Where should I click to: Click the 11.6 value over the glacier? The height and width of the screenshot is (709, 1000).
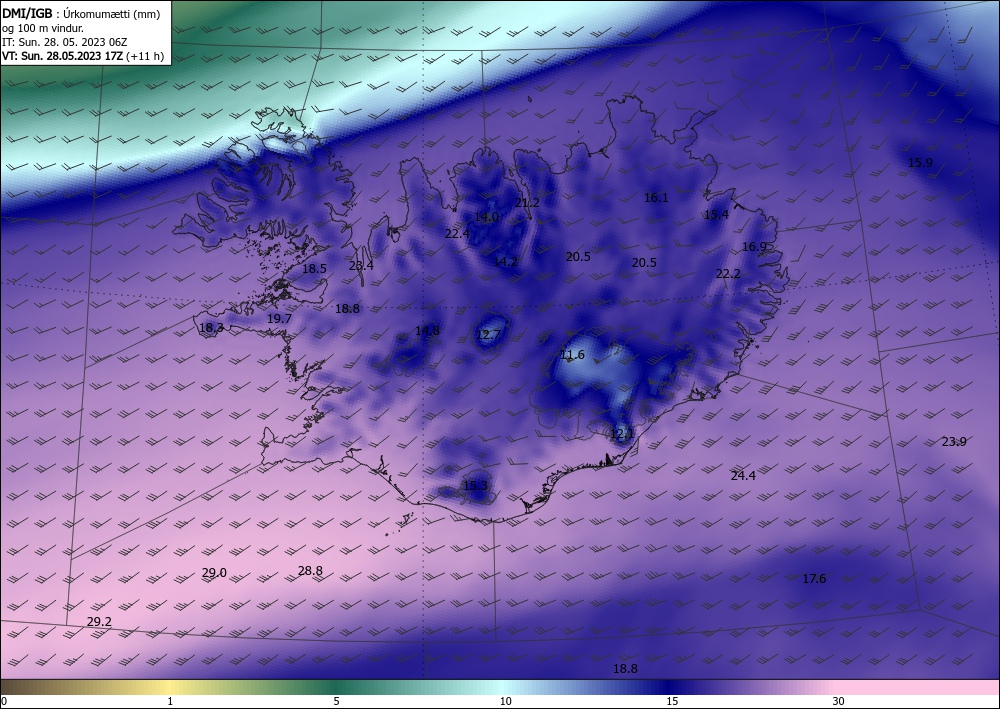[572, 354]
